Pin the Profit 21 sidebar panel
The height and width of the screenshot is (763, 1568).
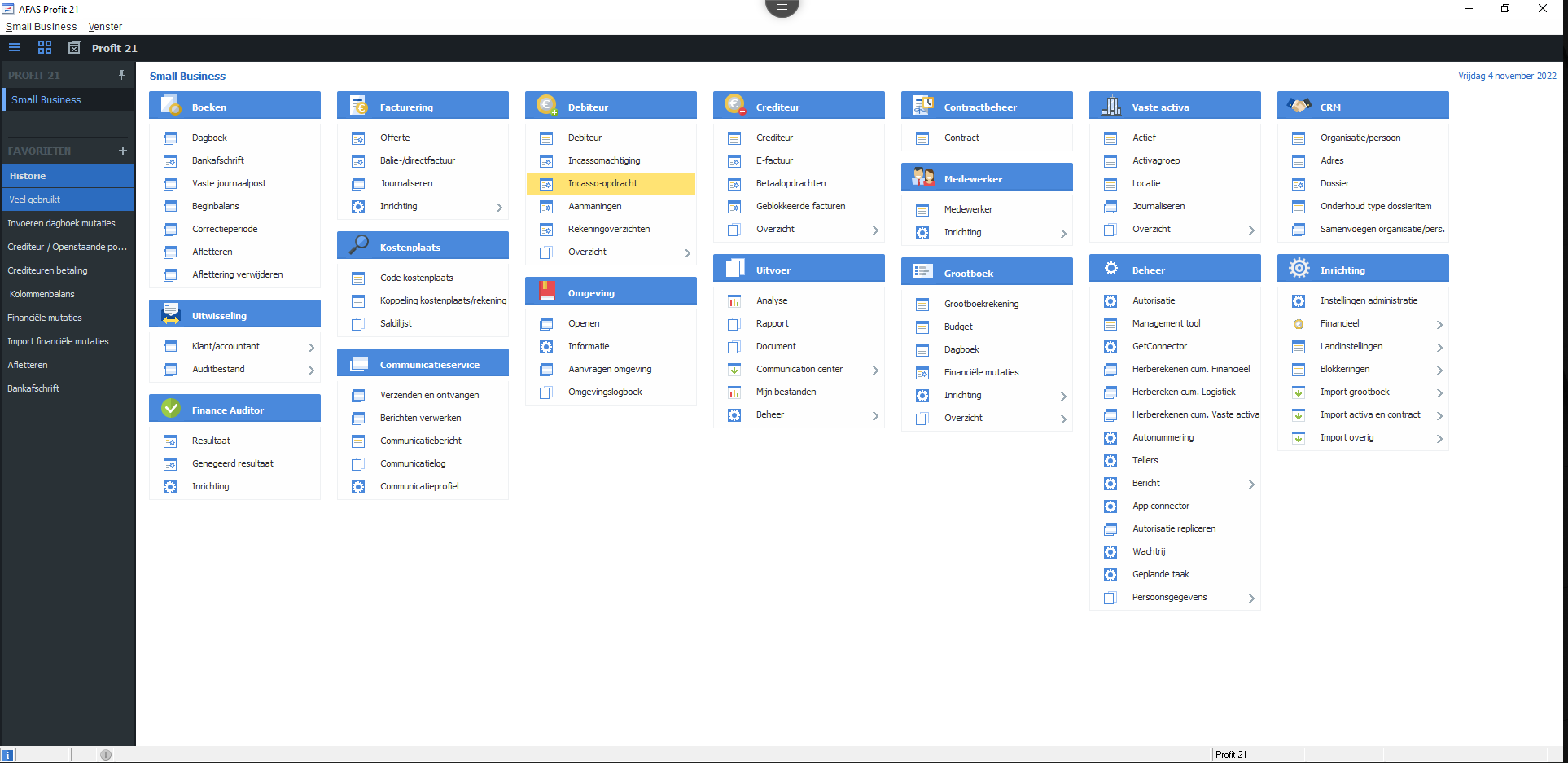[121, 75]
